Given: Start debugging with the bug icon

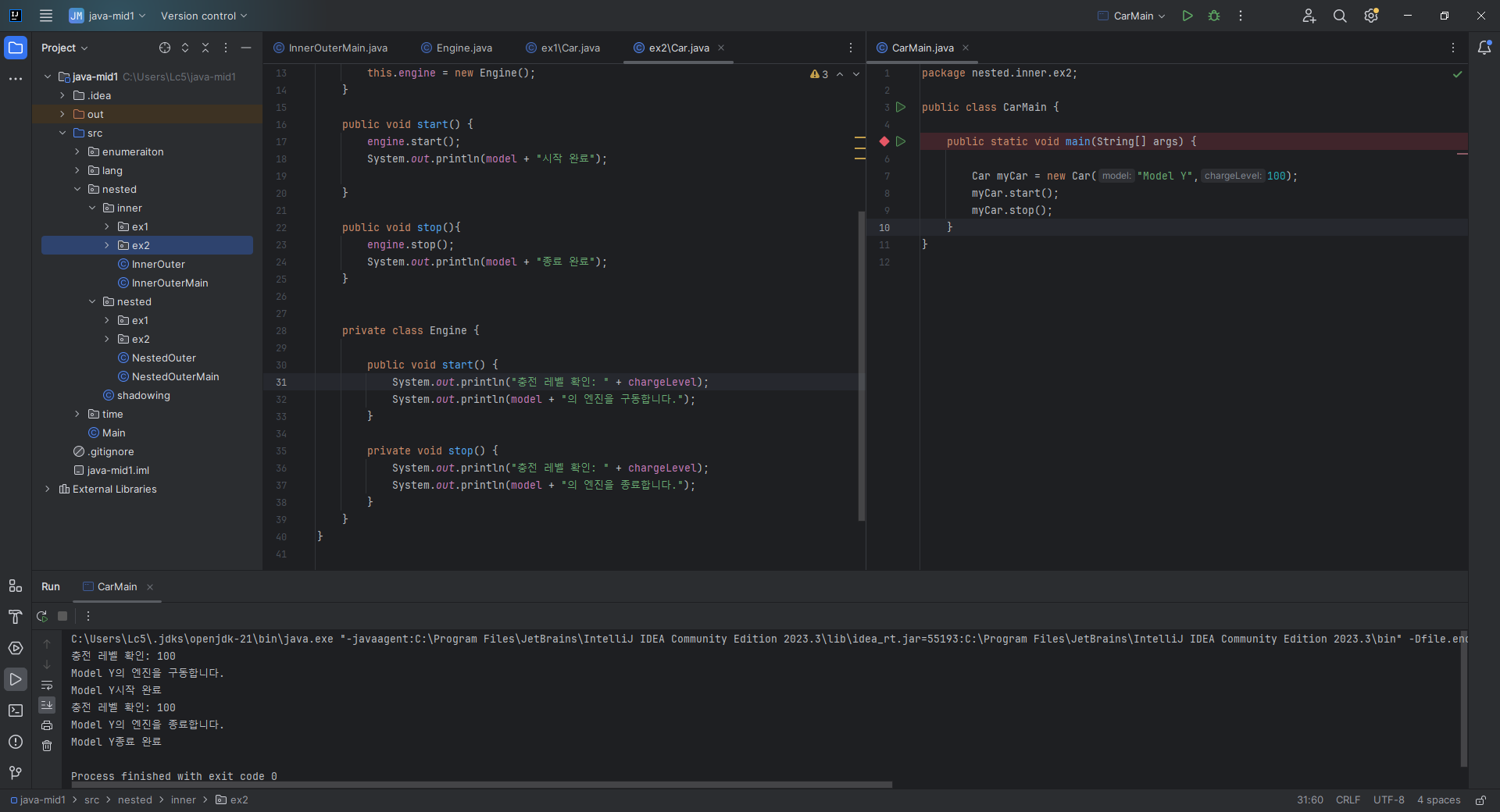Looking at the screenshot, I should coord(1214,16).
